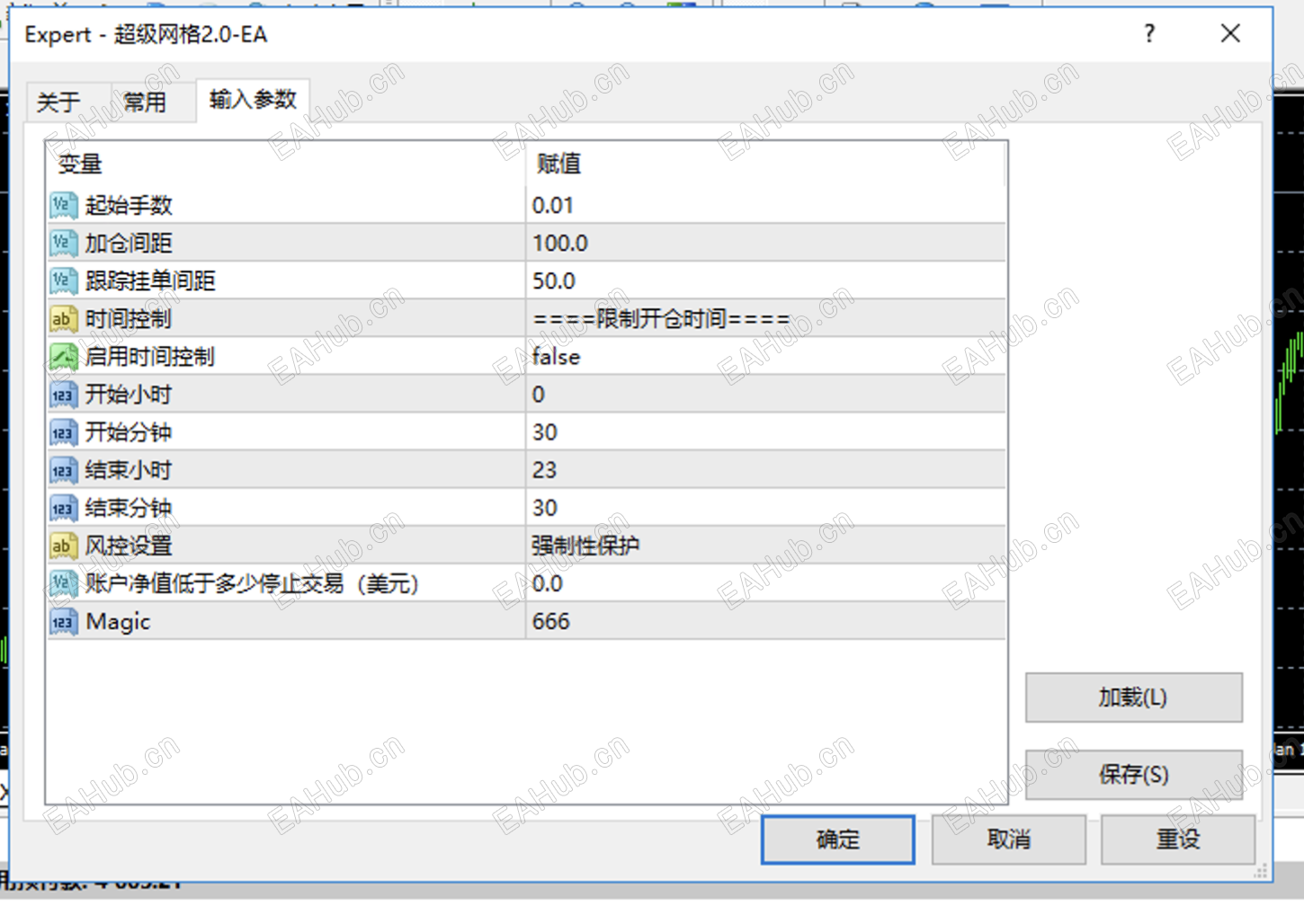Click the ab text icon beside 风控设置
This screenshot has width=1304, height=924.
(62, 545)
